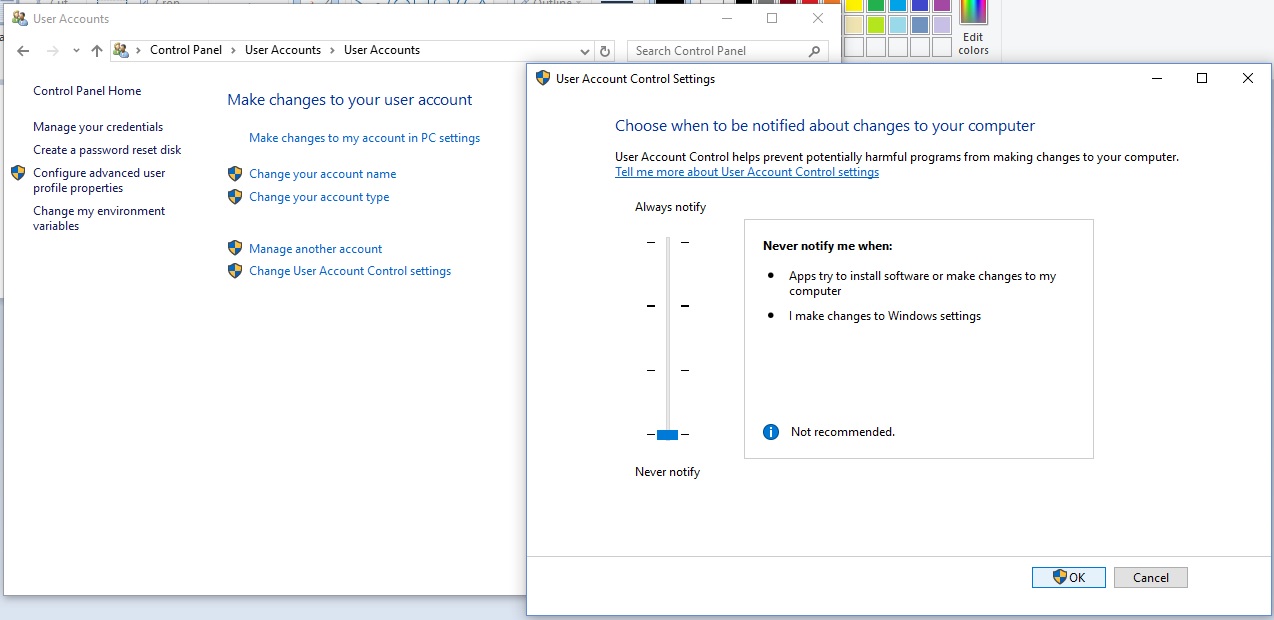This screenshot has height=620, width=1274.
Task: Click the first User Accounts breadcrumb segment
Action: (x=283, y=50)
